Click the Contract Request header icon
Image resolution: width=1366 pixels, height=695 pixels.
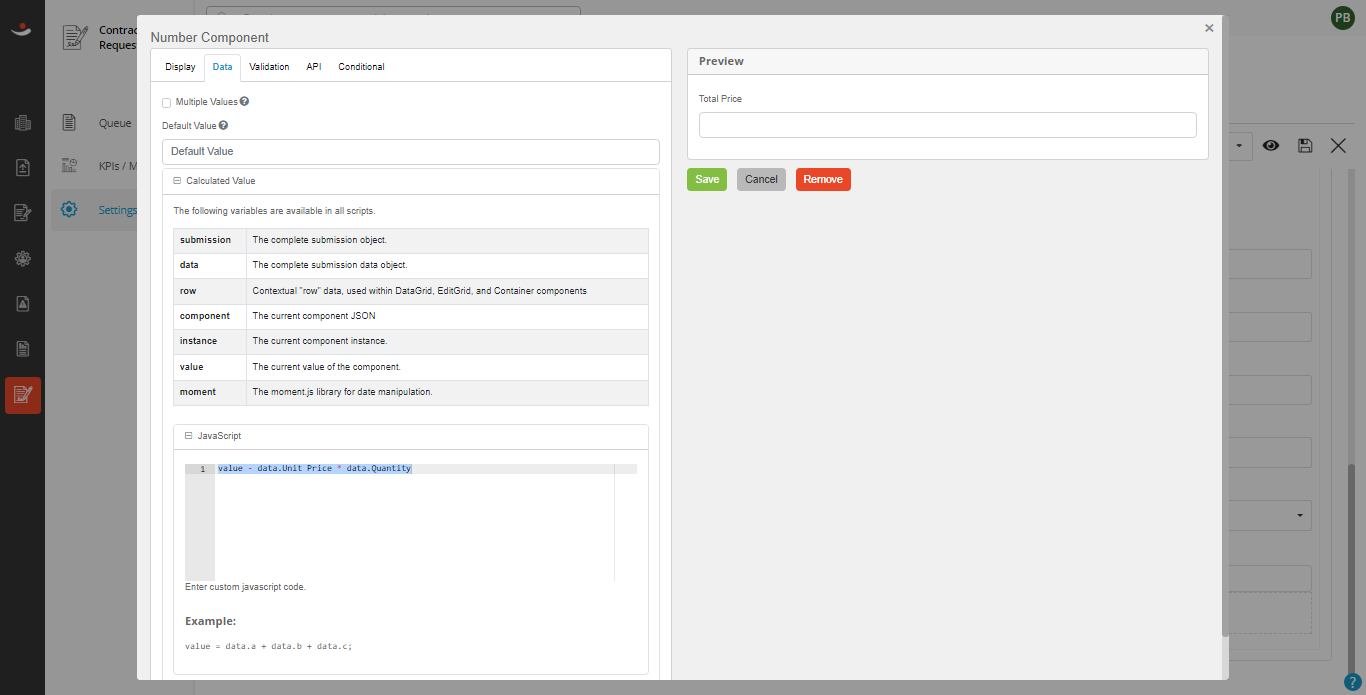(75, 37)
